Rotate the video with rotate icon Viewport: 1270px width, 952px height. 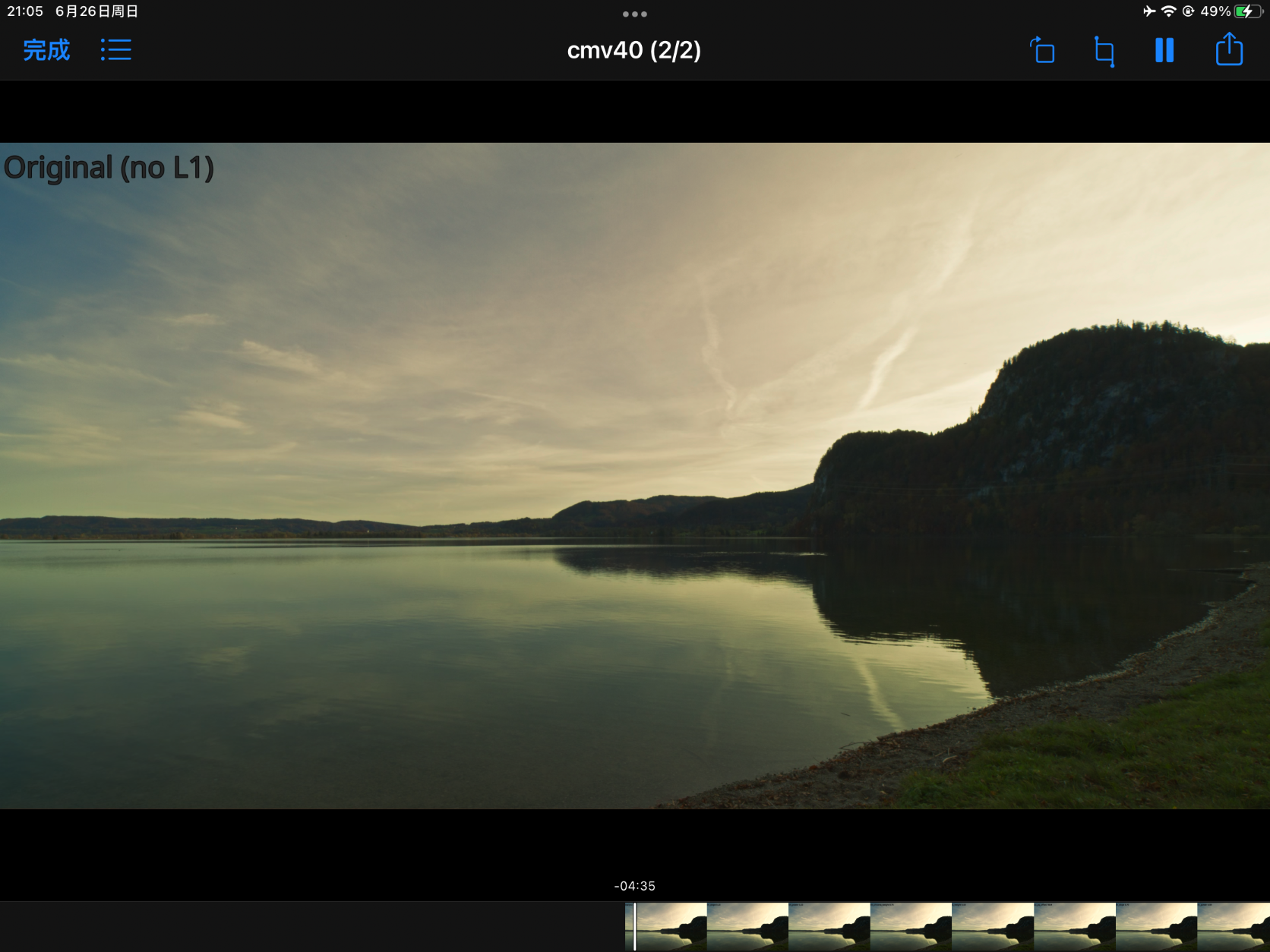(1042, 51)
